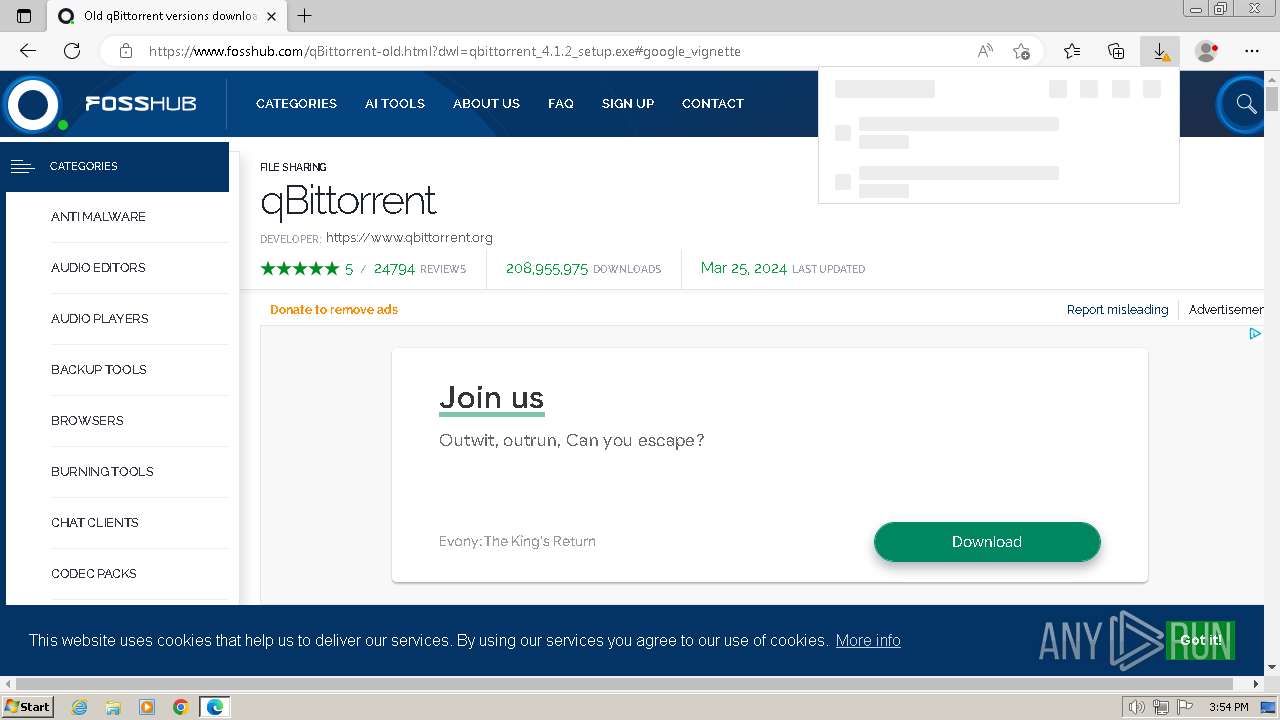Select BROWSERS category

pos(87,420)
